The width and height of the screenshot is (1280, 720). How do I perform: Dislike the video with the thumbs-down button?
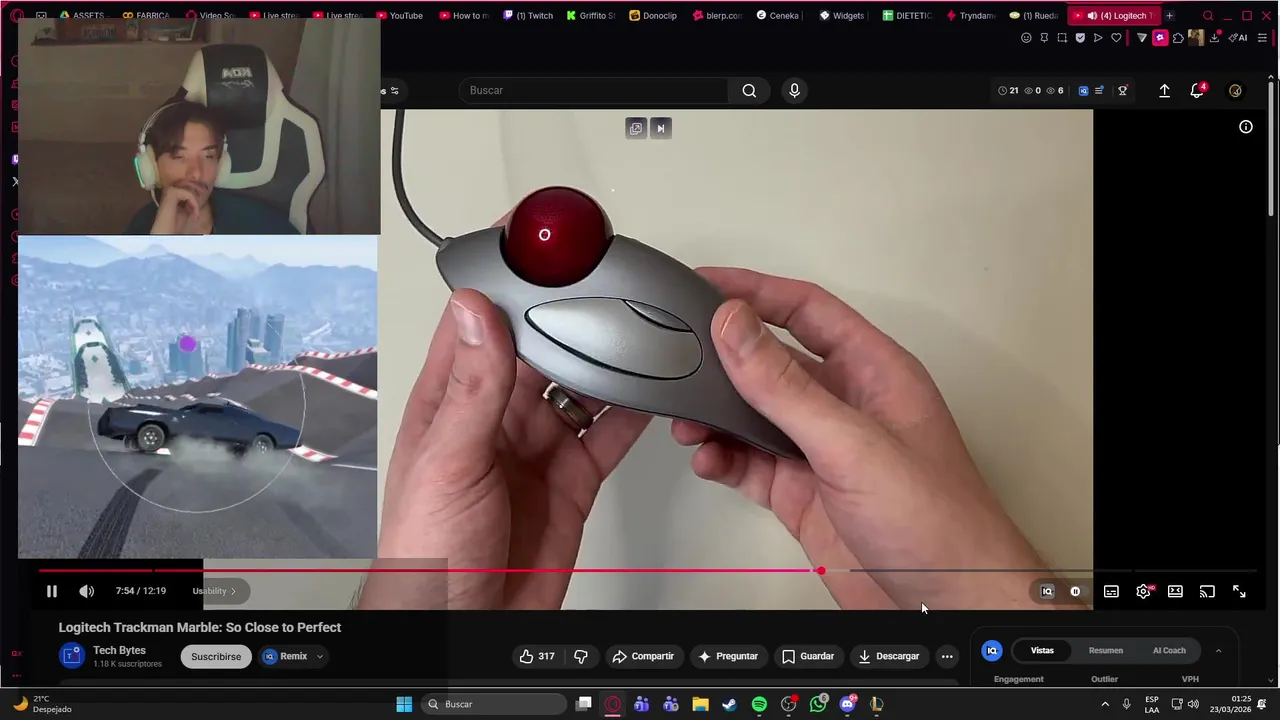click(x=581, y=656)
